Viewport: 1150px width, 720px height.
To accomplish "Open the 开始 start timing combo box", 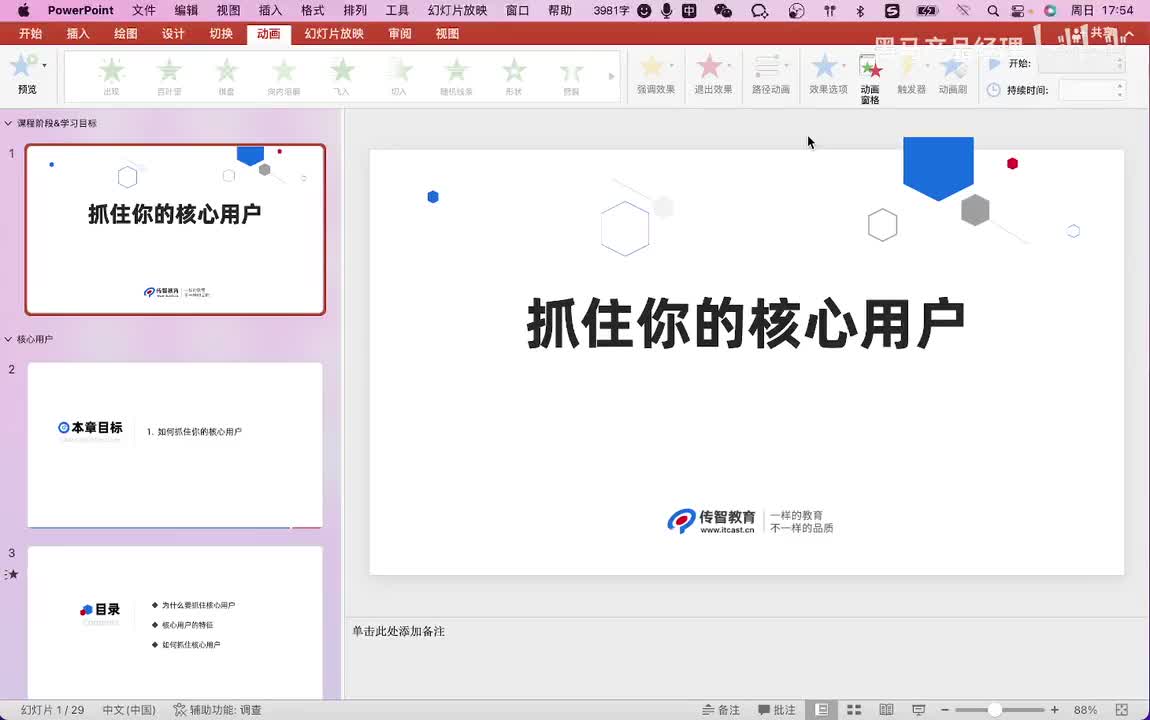I will click(1083, 64).
